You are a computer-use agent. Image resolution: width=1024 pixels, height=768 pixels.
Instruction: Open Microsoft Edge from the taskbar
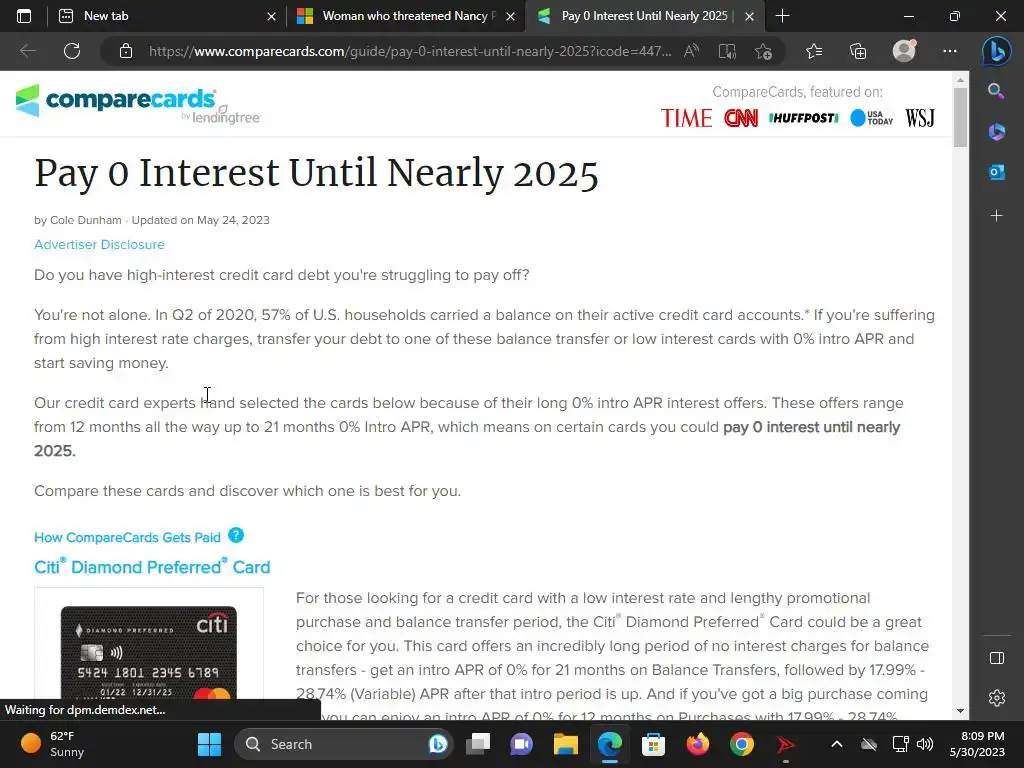point(609,744)
